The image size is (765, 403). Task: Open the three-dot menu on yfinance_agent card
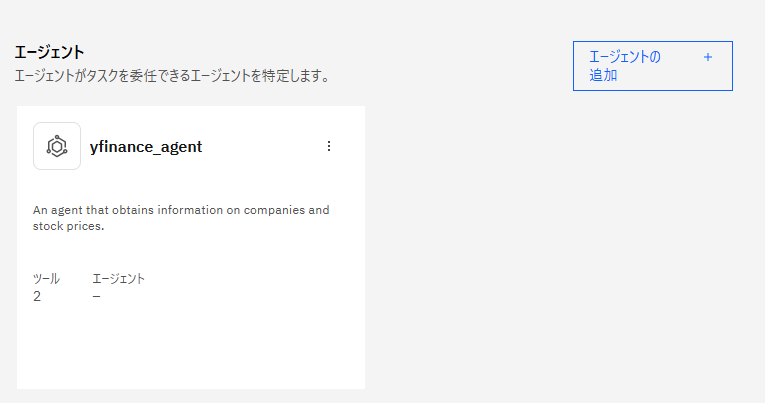pos(329,146)
